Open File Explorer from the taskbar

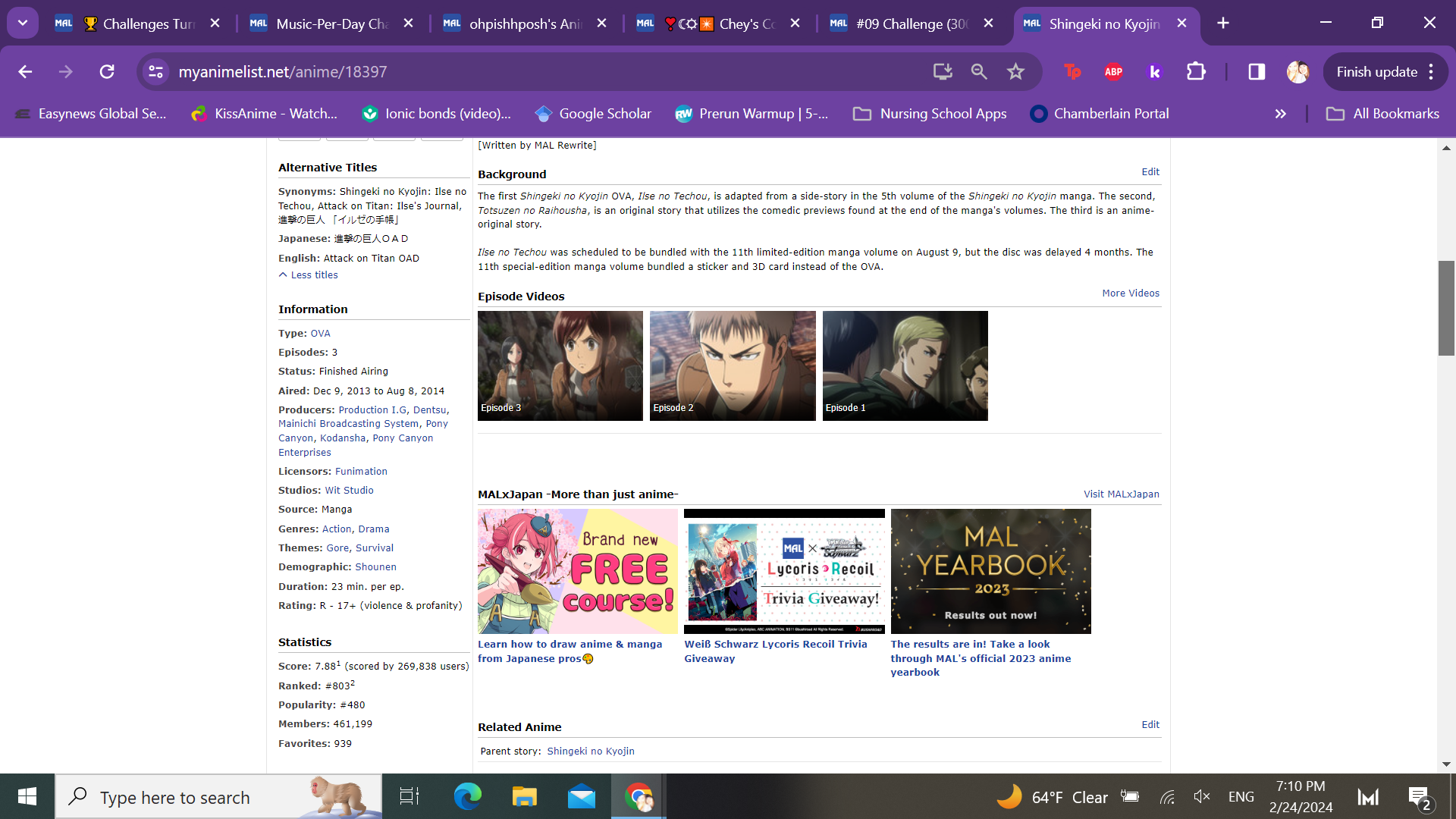click(524, 796)
